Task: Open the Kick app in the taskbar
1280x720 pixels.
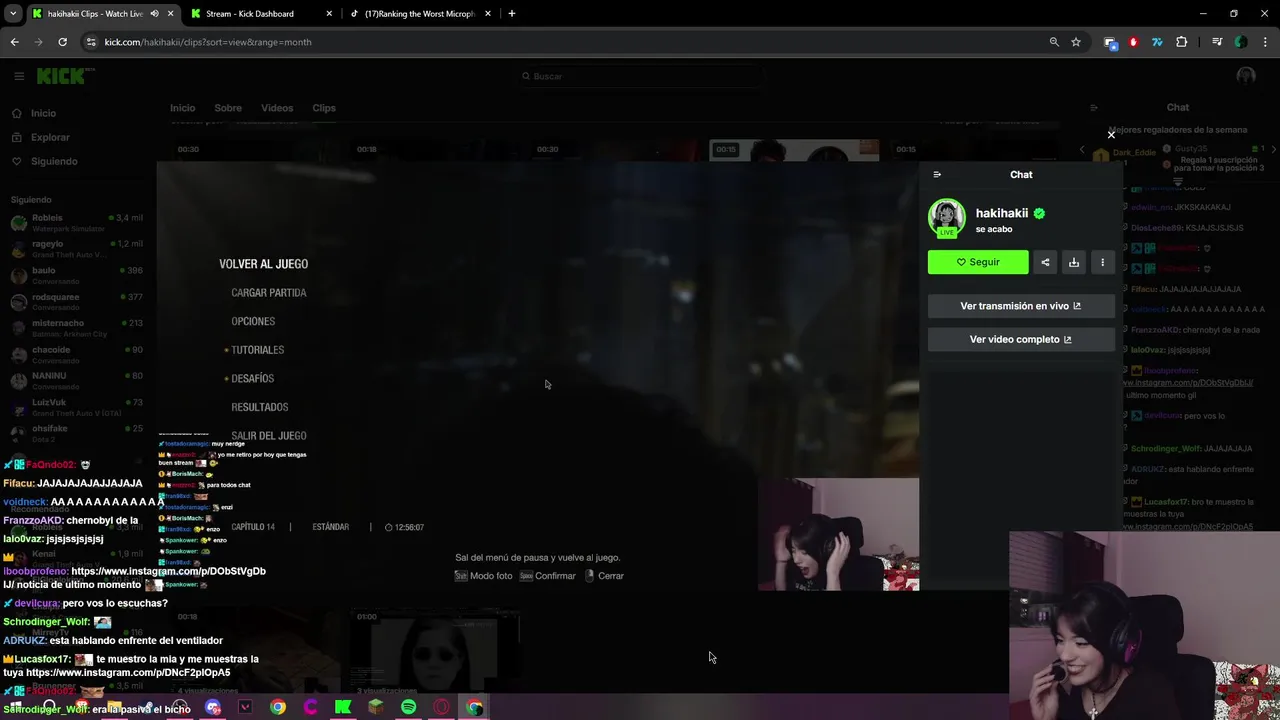Action: [x=343, y=707]
